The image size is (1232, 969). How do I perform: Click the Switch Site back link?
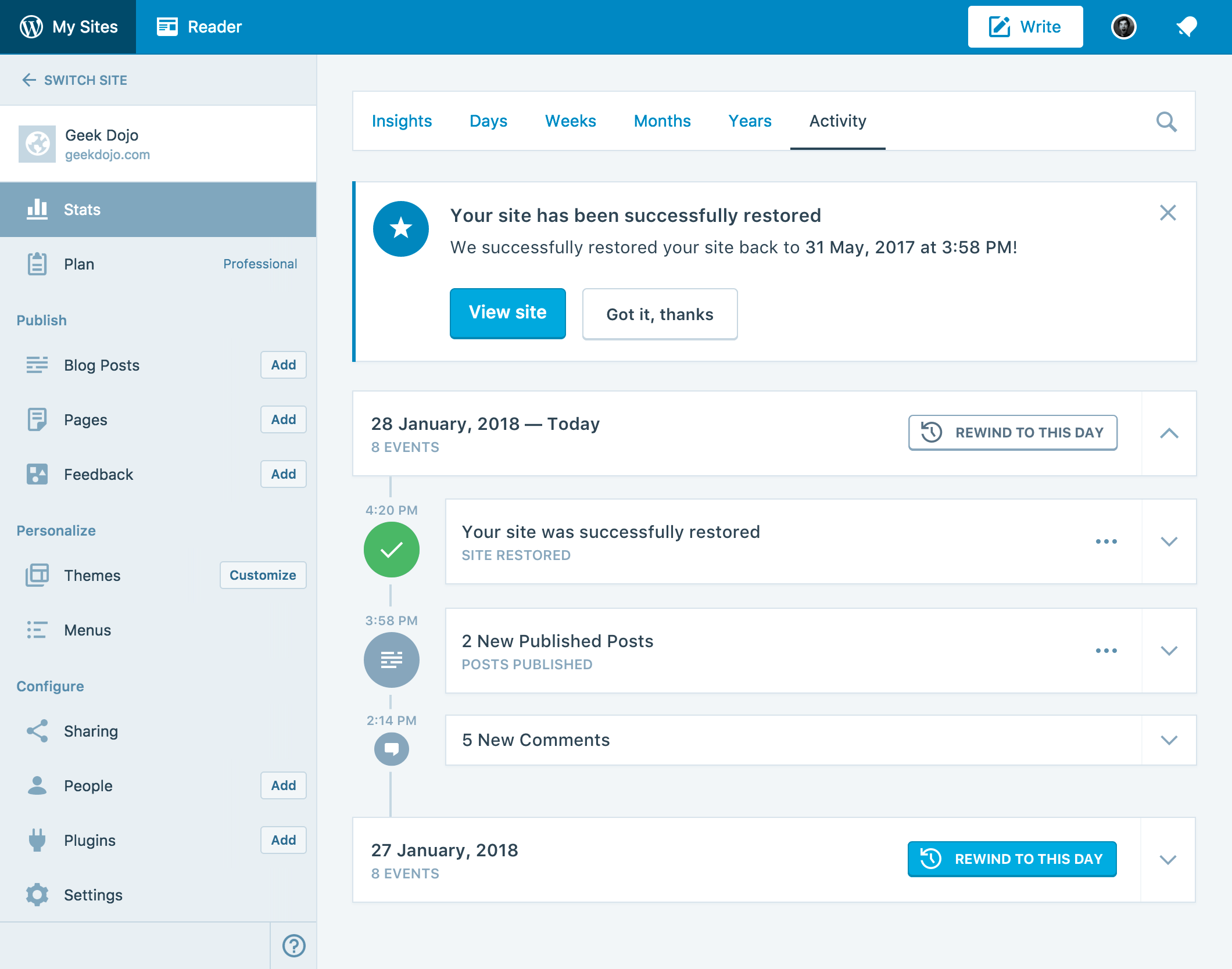pyautogui.click(x=74, y=80)
